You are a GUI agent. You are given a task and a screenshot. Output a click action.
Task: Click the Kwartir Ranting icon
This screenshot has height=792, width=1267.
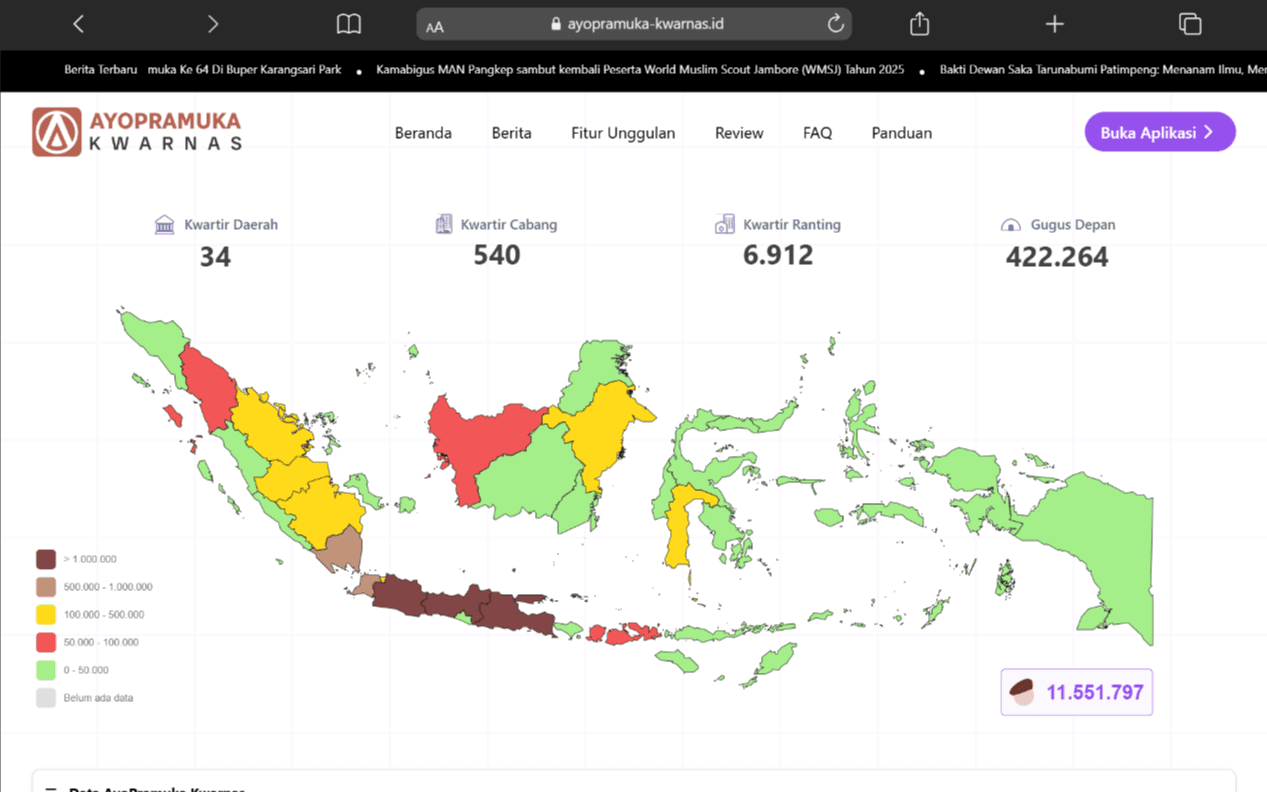click(x=723, y=224)
